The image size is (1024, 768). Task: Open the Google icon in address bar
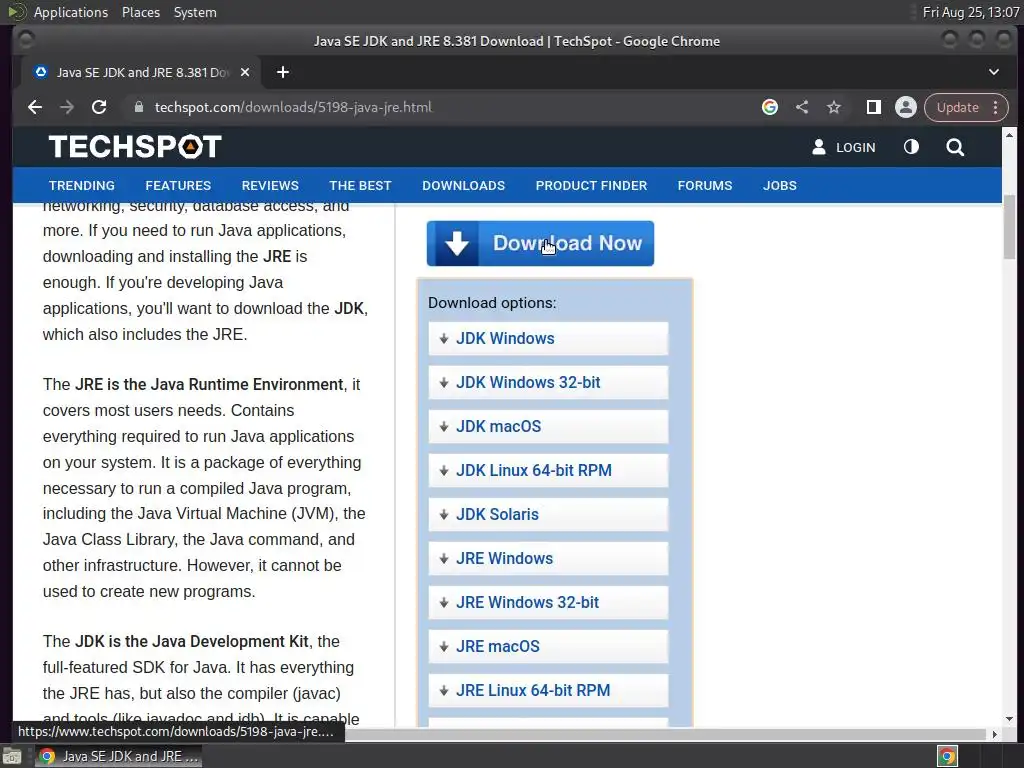click(770, 107)
